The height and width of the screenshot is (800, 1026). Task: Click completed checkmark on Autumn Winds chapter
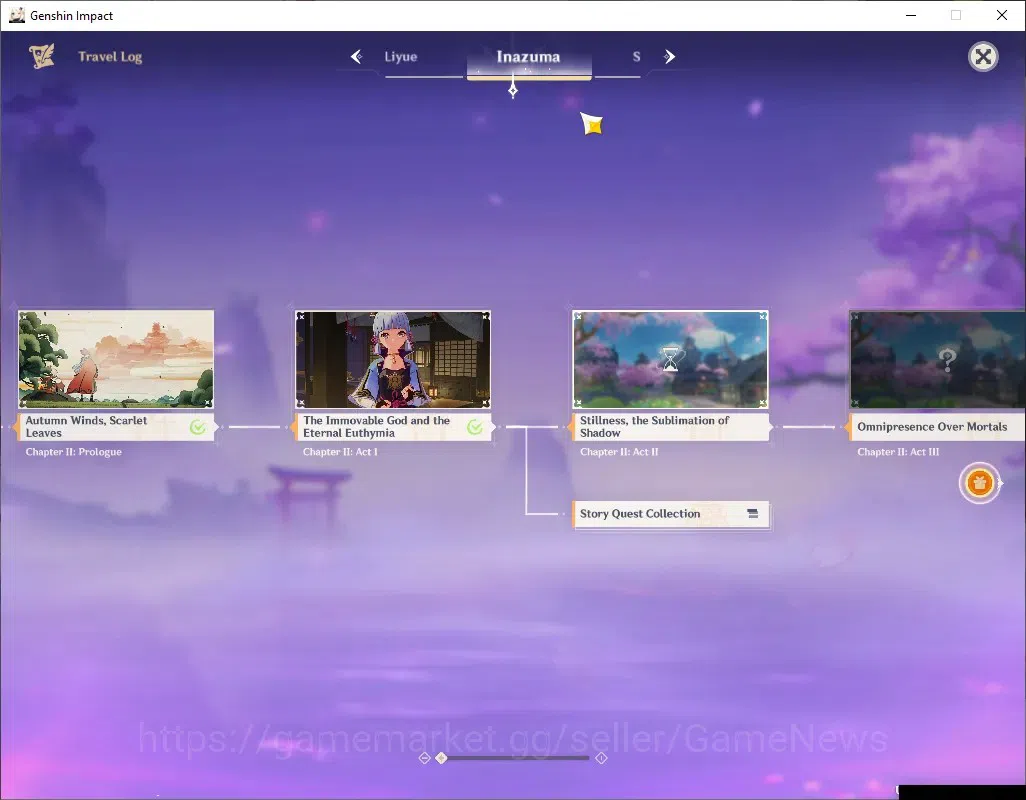[x=198, y=427]
